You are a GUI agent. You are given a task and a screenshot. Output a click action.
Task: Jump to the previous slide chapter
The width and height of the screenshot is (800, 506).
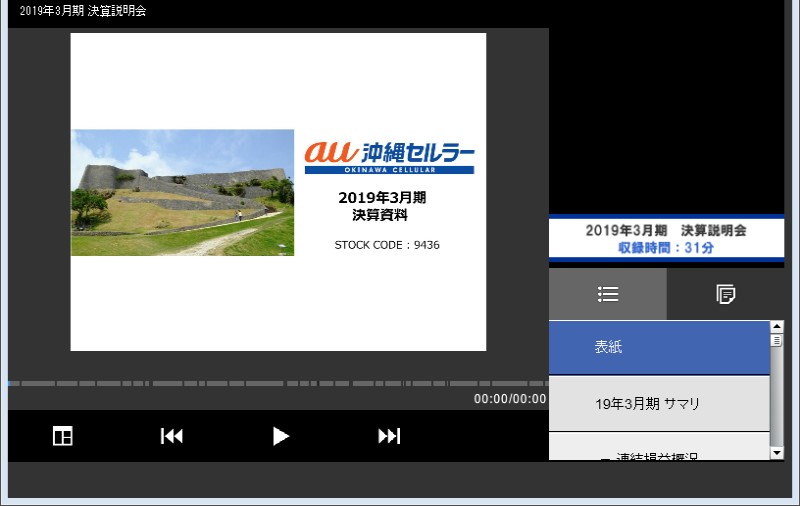pyautogui.click(x=171, y=436)
